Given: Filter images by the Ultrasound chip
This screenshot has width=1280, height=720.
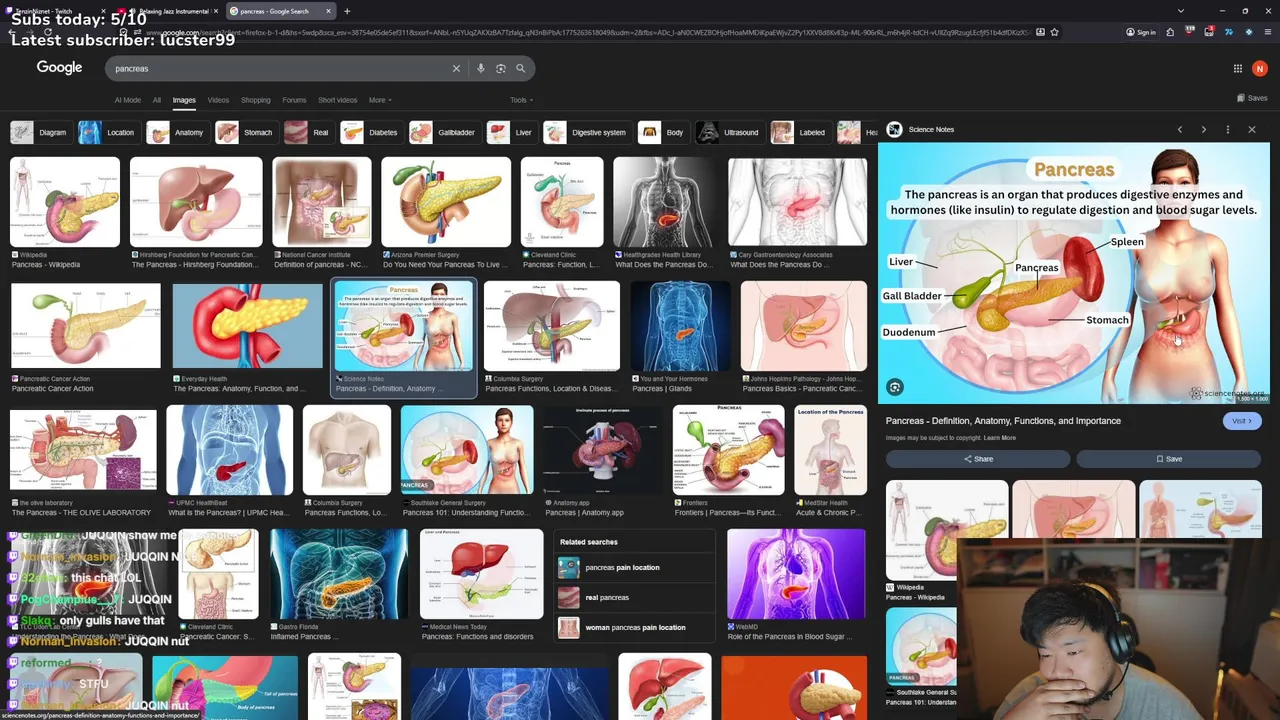Looking at the screenshot, I should pos(729,132).
